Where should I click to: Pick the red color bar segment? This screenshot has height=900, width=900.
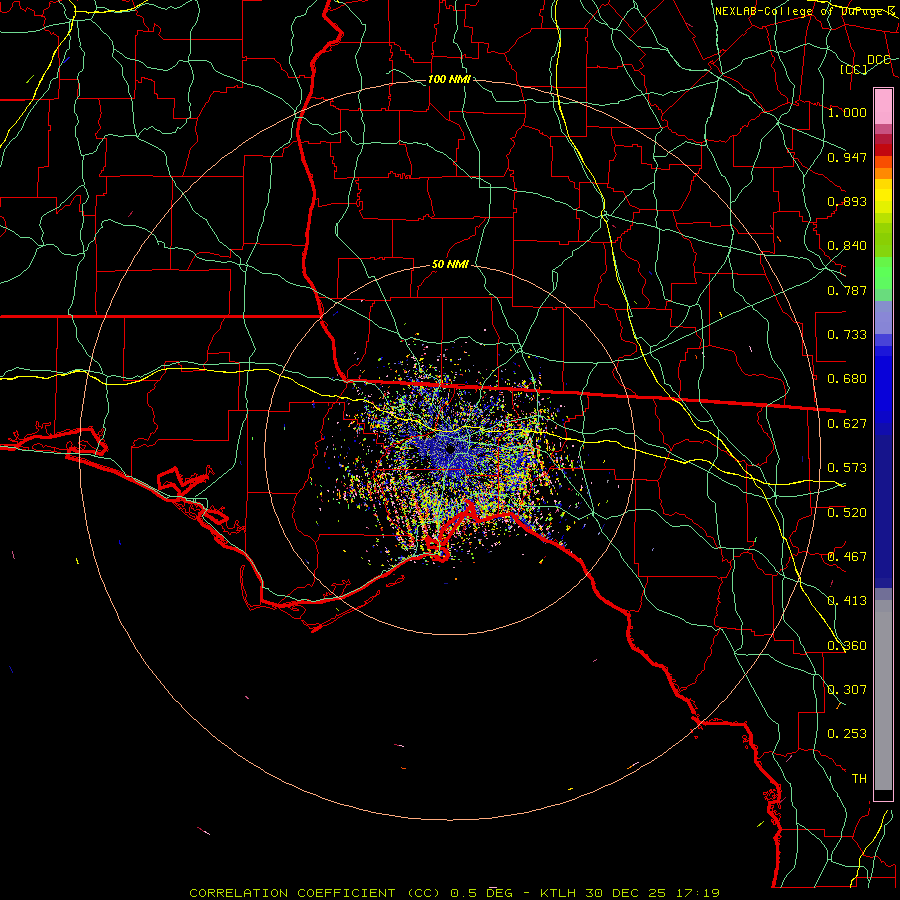coord(883,150)
